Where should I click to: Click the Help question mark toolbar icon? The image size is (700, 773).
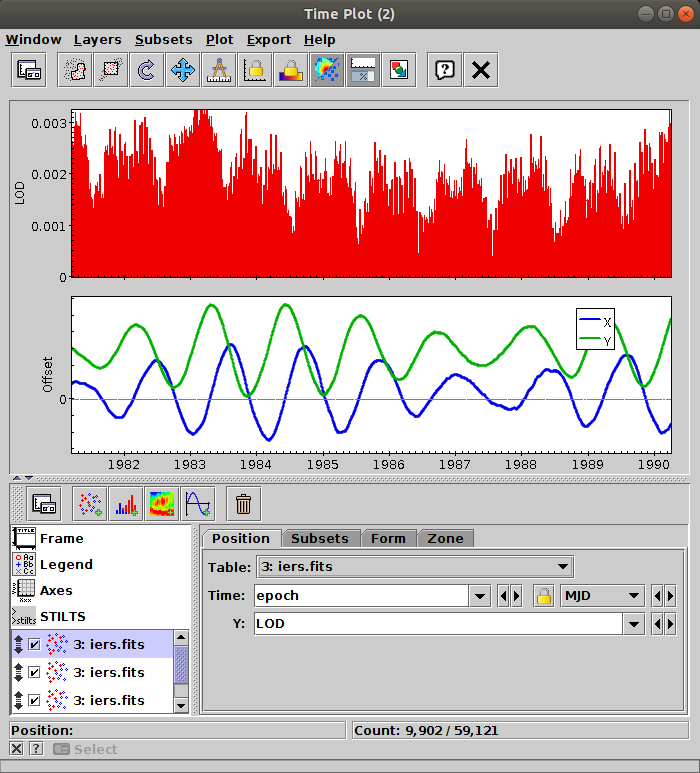[445, 70]
